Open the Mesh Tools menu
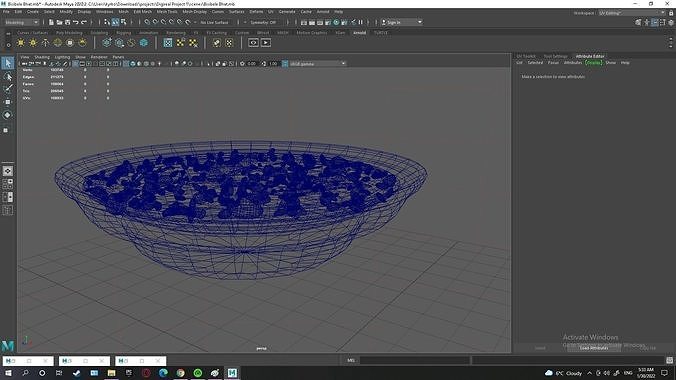This screenshot has width=676, height=380. pyautogui.click(x=167, y=12)
